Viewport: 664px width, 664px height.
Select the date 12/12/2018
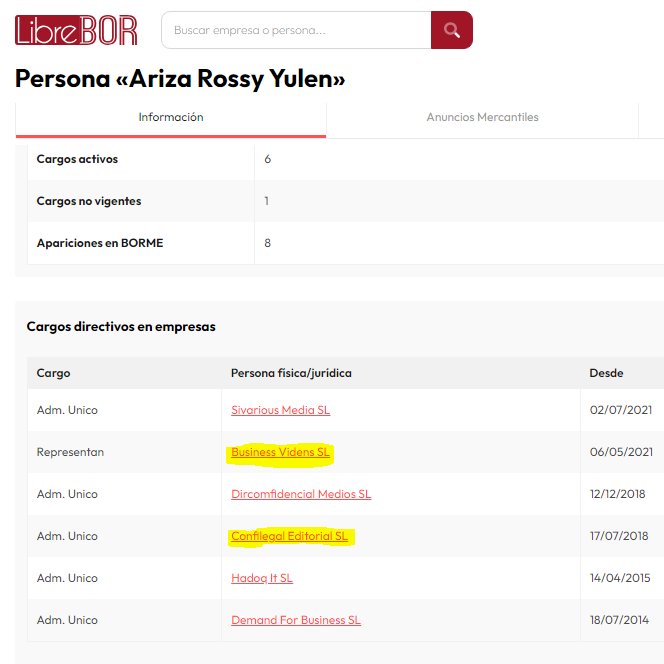617,494
